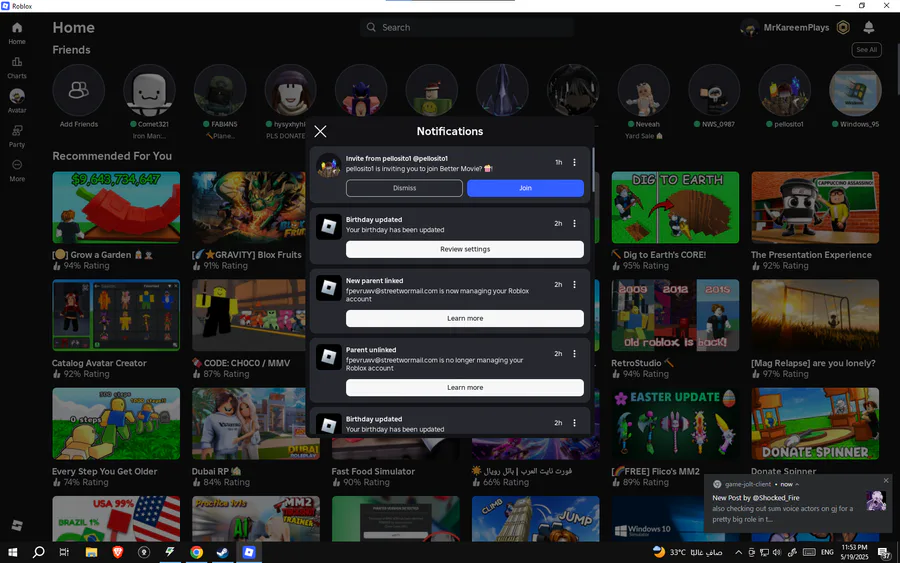The image size is (900, 563).
Task: Click the ENG language indicator
Action: [827, 552]
